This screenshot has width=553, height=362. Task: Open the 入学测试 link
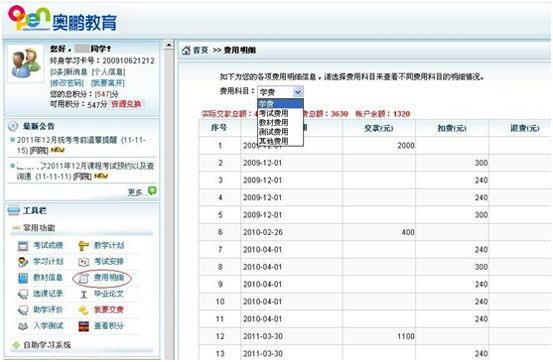pos(48,326)
